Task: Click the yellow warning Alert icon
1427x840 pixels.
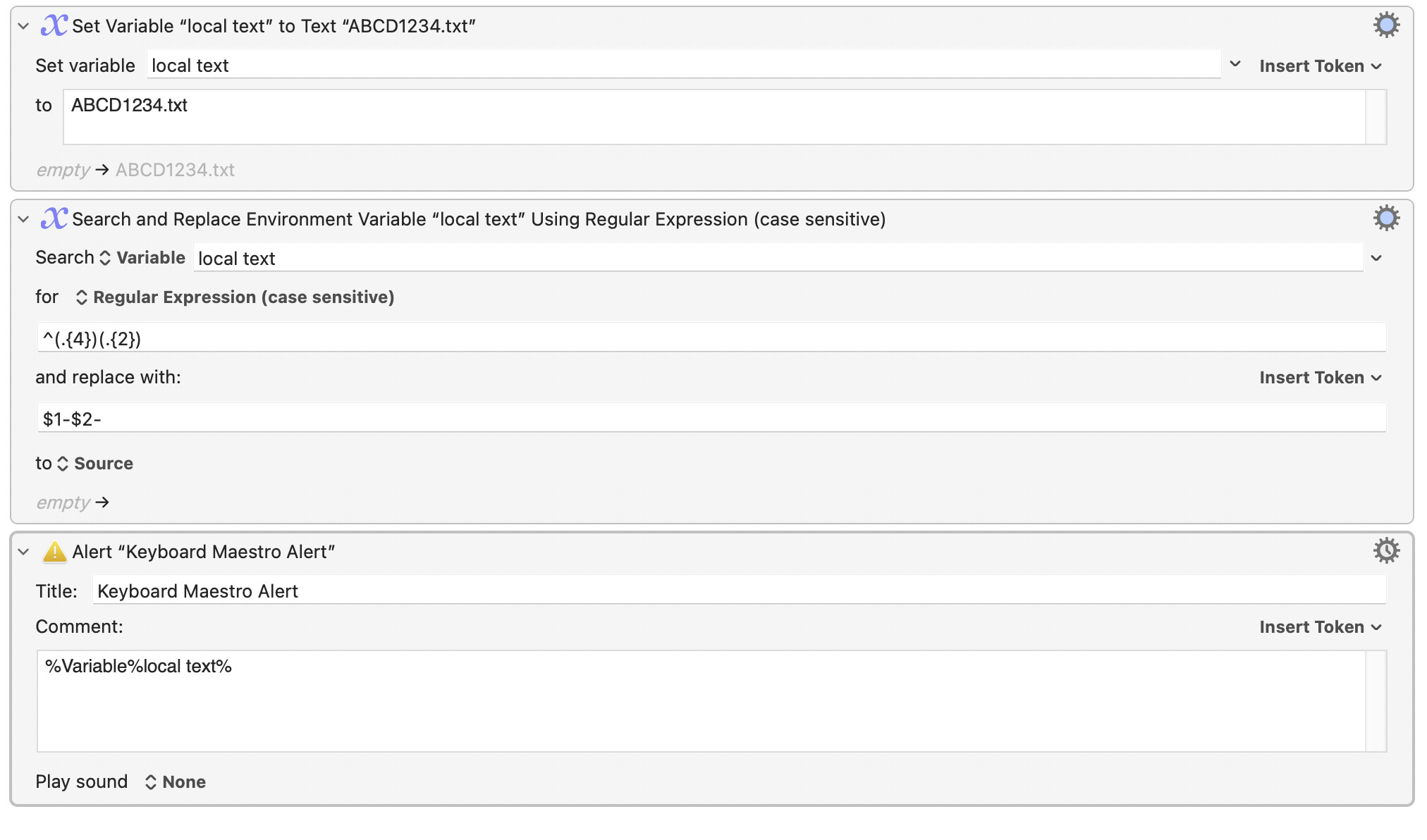Action: point(54,552)
